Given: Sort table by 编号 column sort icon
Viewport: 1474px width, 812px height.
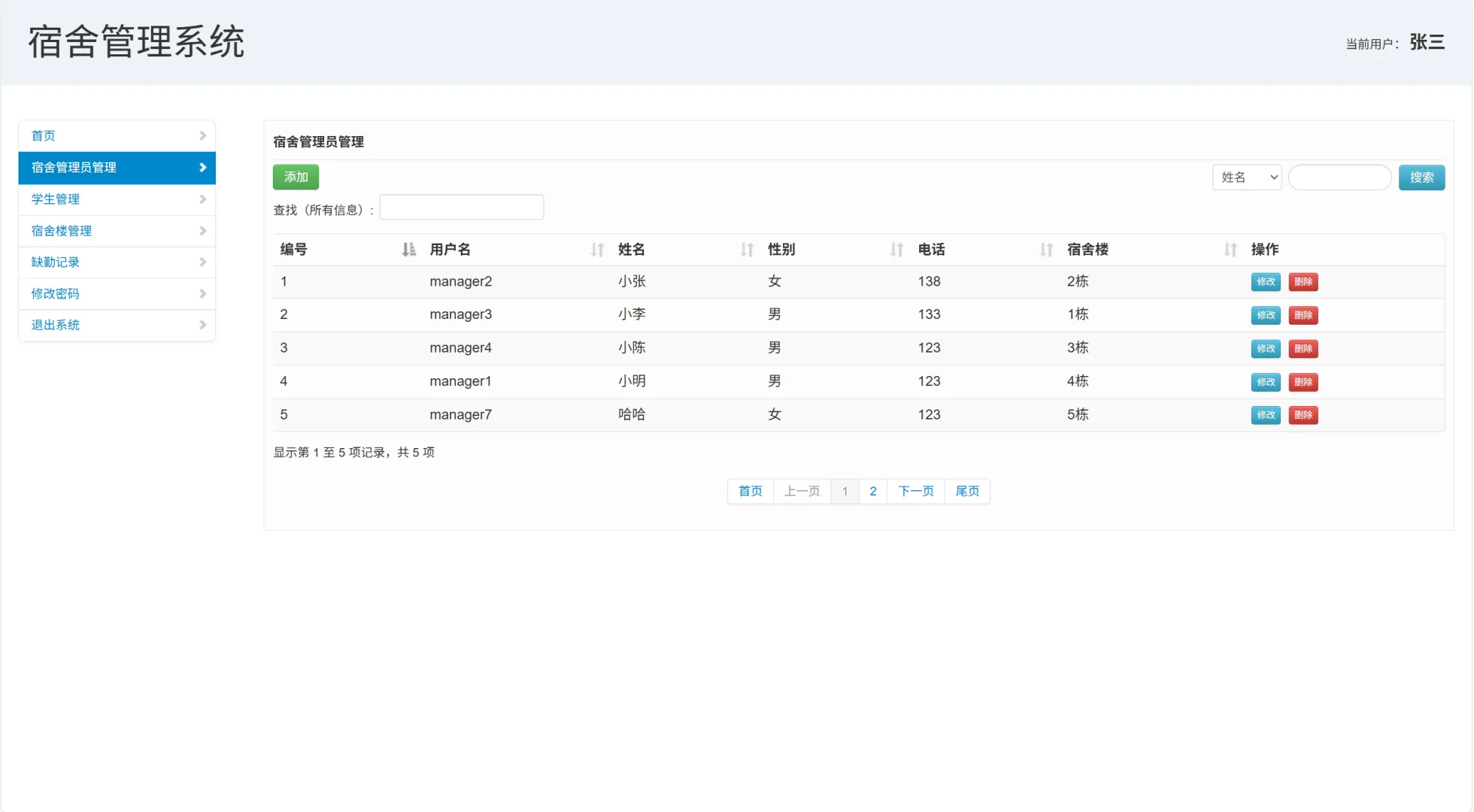Looking at the screenshot, I should click(408, 250).
